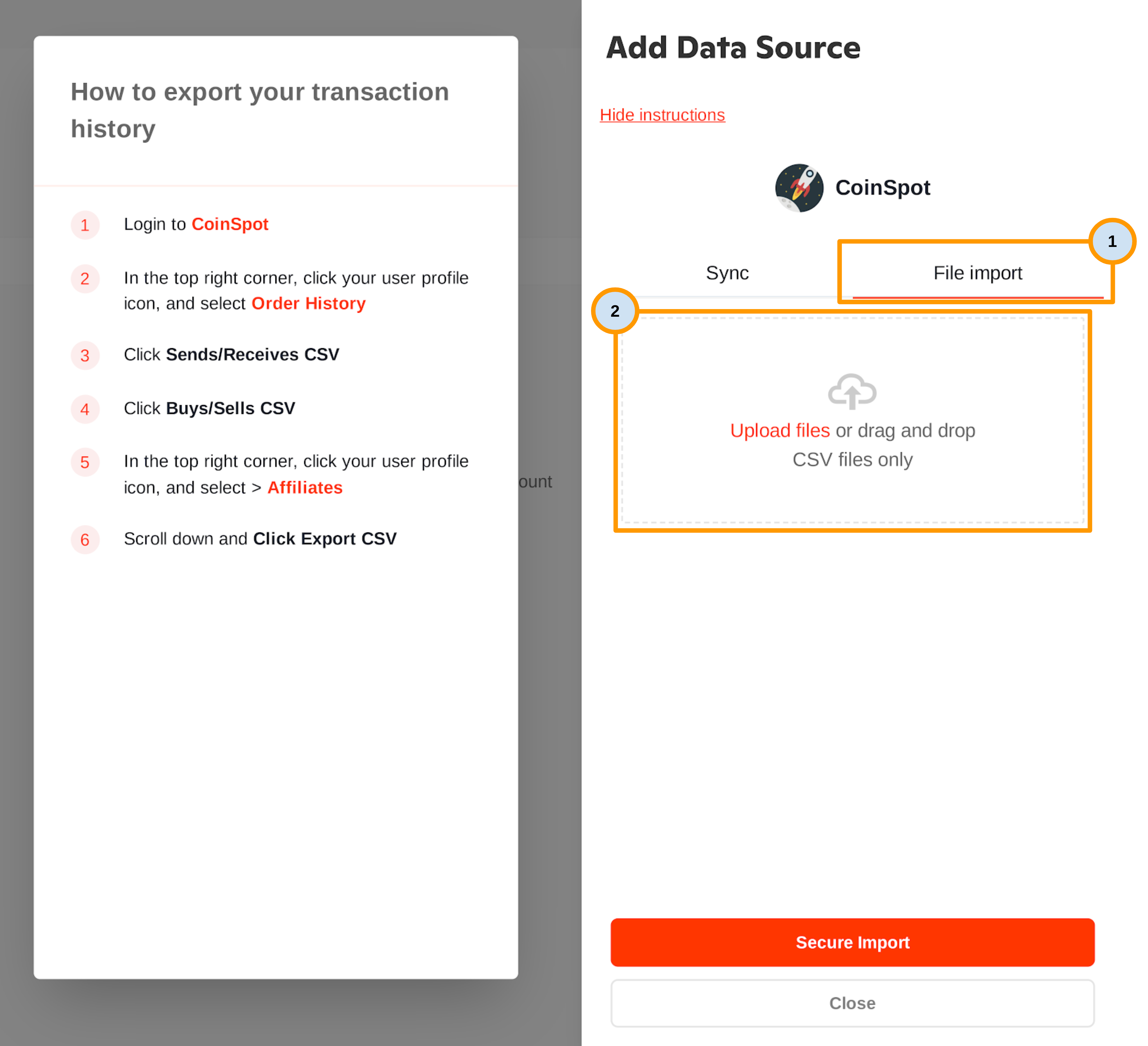The image size is (1148, 1046).
Task: Click the step 6 number badge
Action: click(85, 539)
